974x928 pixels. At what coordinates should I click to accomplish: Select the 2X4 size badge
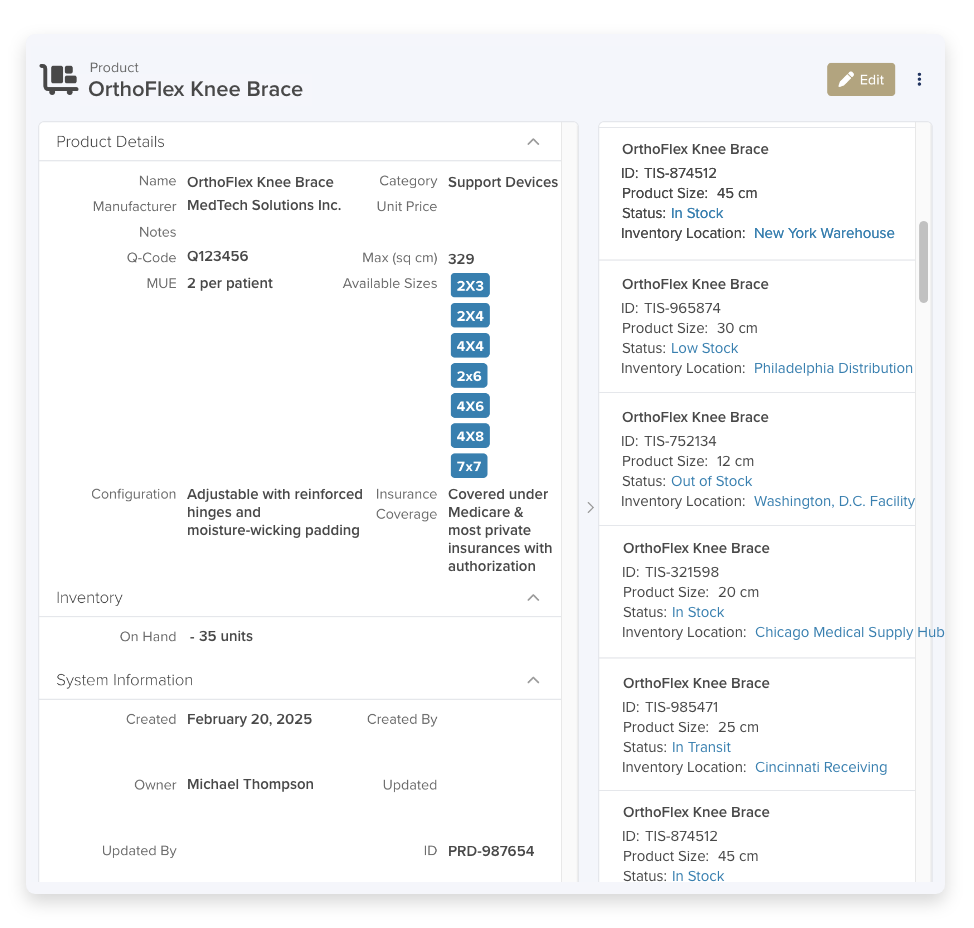(x=470, y=316)
